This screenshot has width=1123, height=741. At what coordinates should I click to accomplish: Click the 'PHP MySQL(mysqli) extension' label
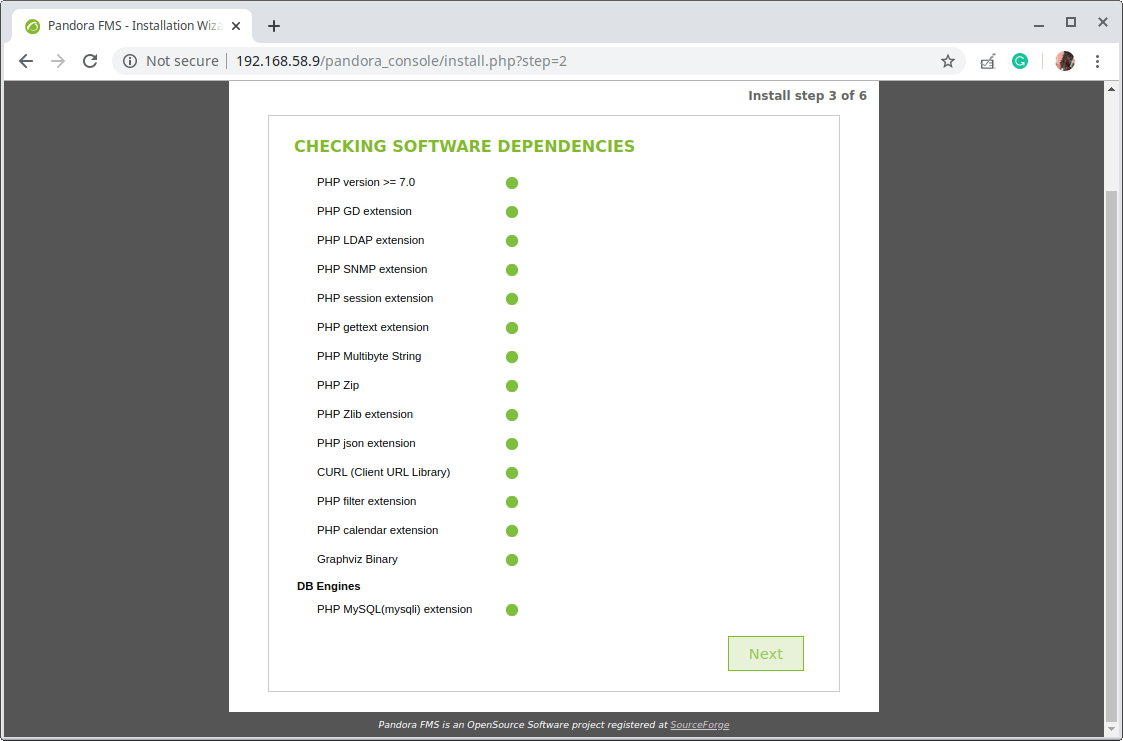pyautogui.click(x=394, y=609)
